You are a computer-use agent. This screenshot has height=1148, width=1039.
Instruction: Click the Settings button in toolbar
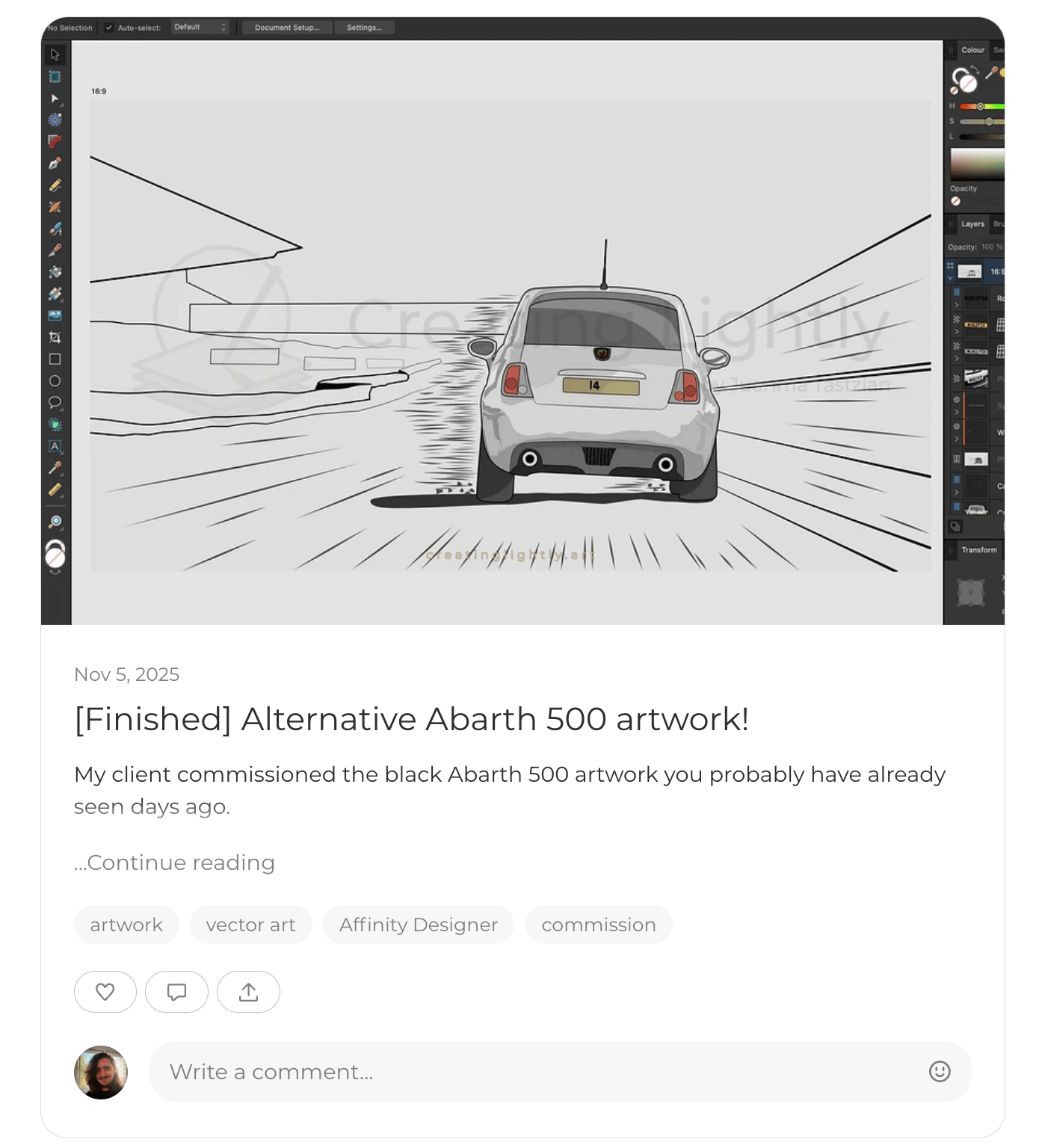[364, 28]
